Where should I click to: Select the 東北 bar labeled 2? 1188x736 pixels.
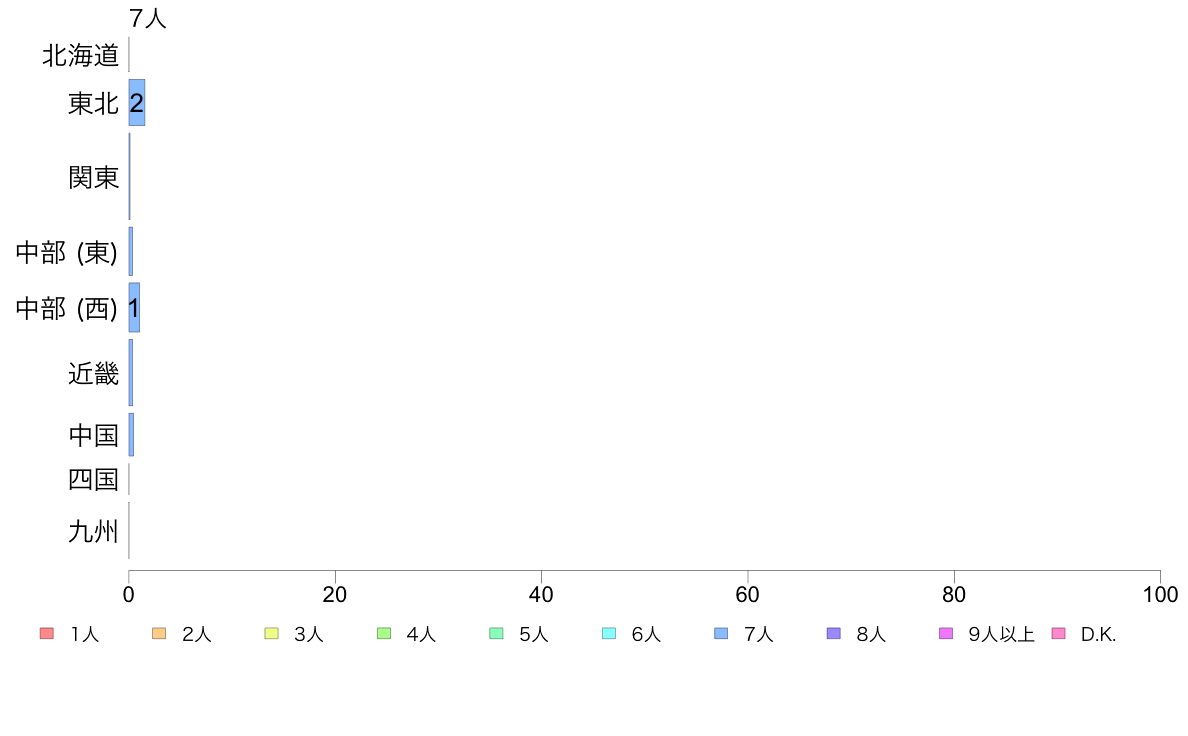pyautogui.click(x=137, y=102)
